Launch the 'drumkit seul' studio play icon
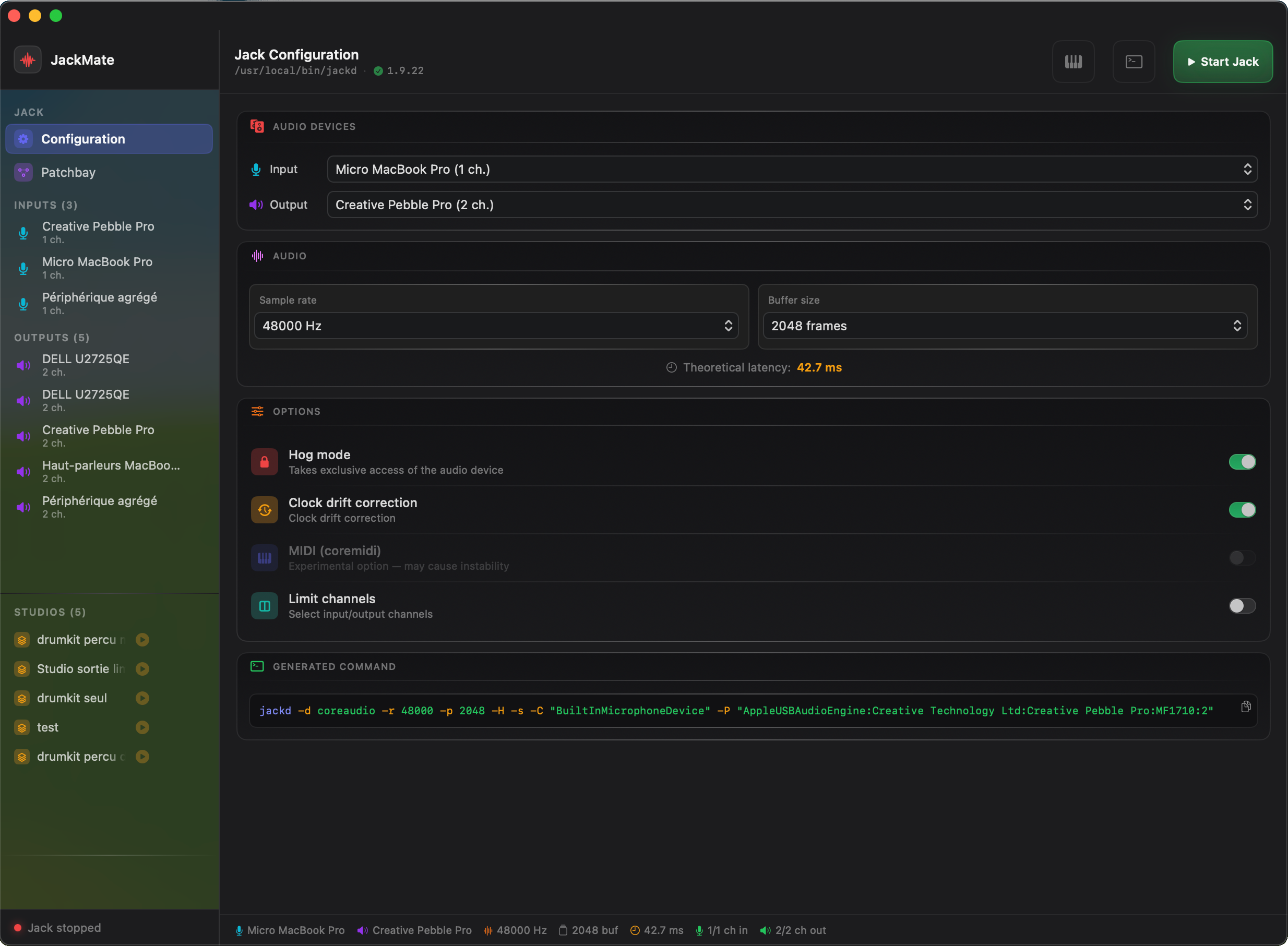The width and height of the screenshot is (1288, 946). click(x=142, y=698)
